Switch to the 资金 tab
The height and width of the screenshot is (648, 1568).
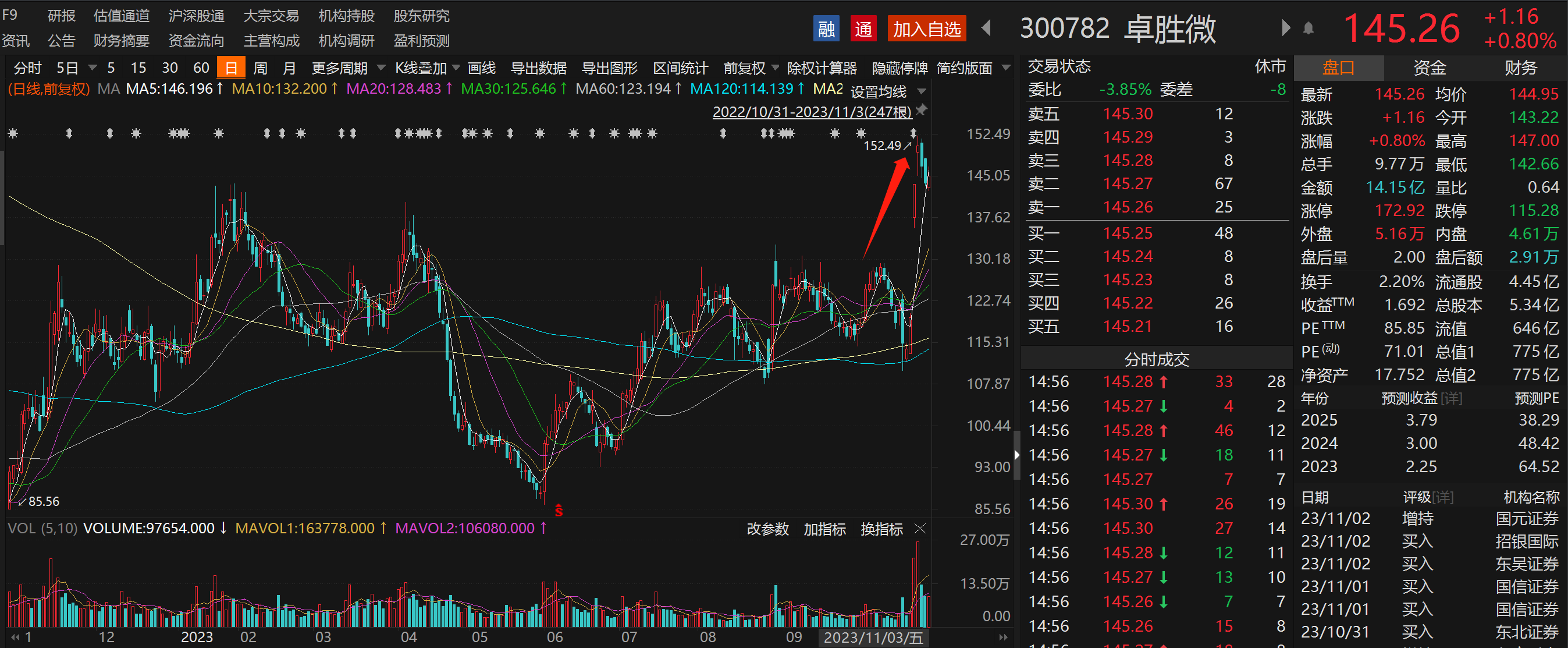[1429, 68]
